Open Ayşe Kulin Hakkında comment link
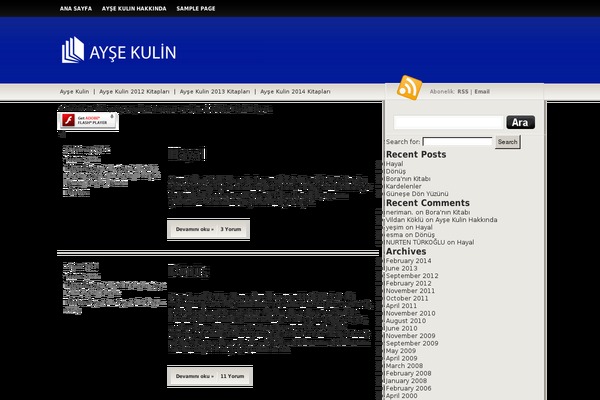The height and width of the screenshot is (400, 600). click(x=466, y=220)
